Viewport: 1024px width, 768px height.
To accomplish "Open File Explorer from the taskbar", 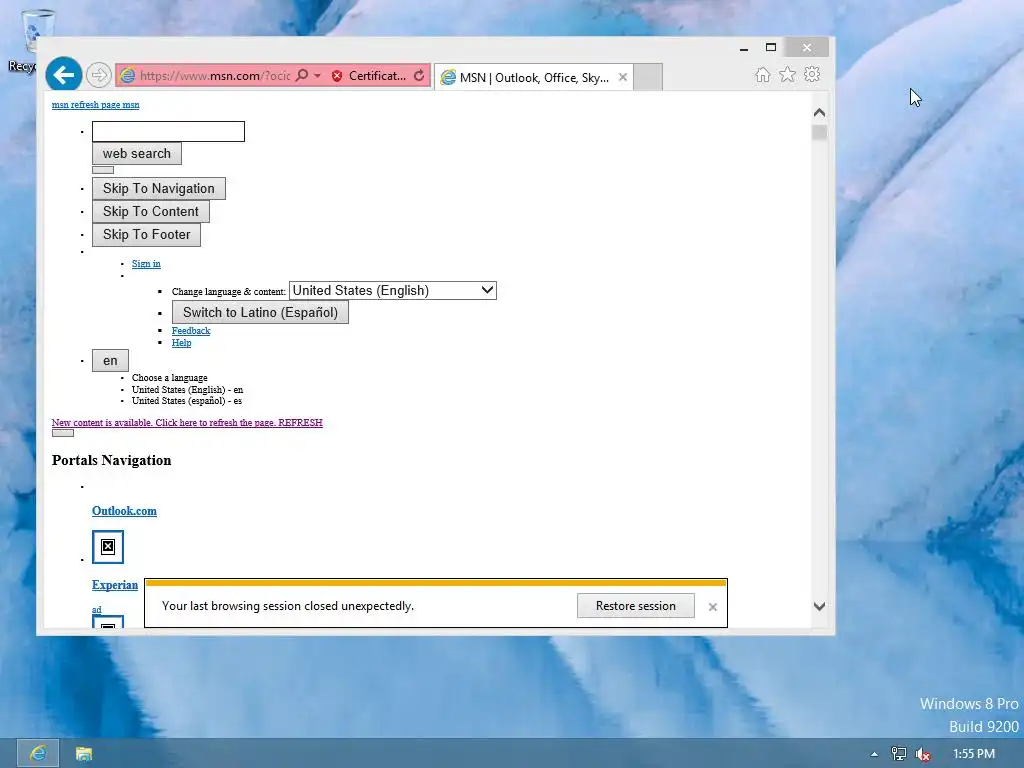I will click(x=84, y=754).
